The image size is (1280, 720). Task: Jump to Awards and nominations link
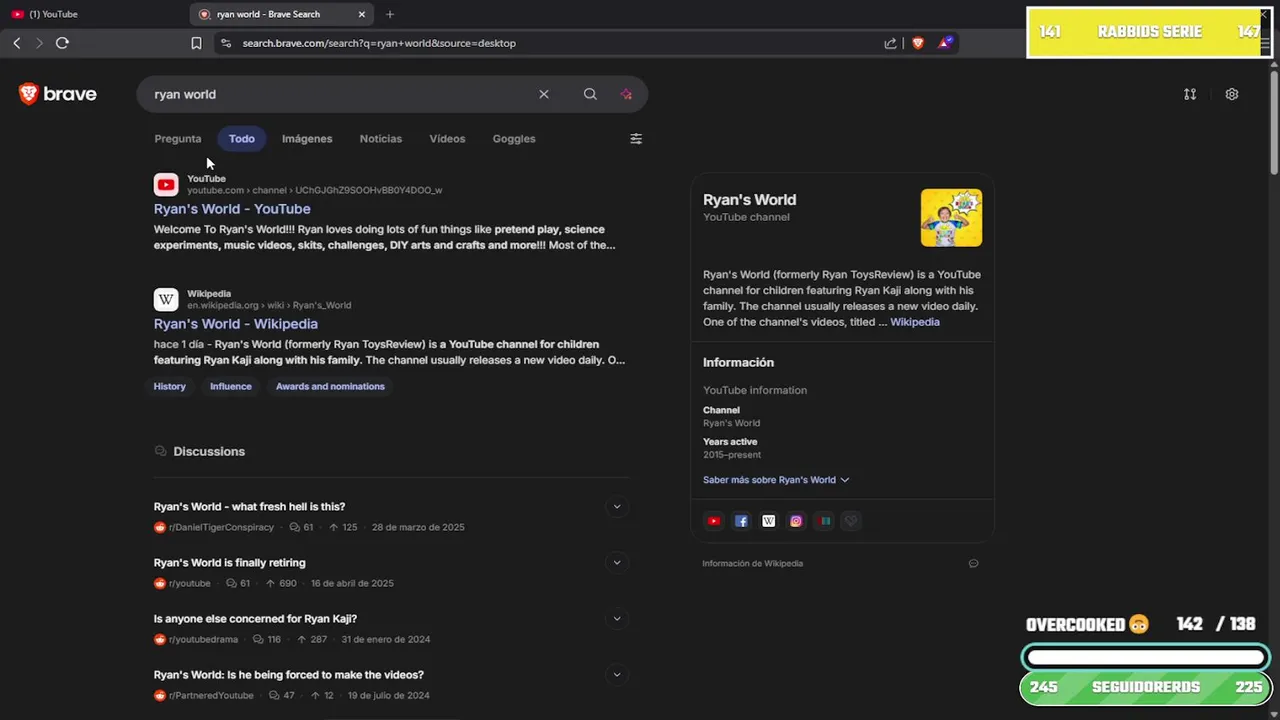pos(330,386)
